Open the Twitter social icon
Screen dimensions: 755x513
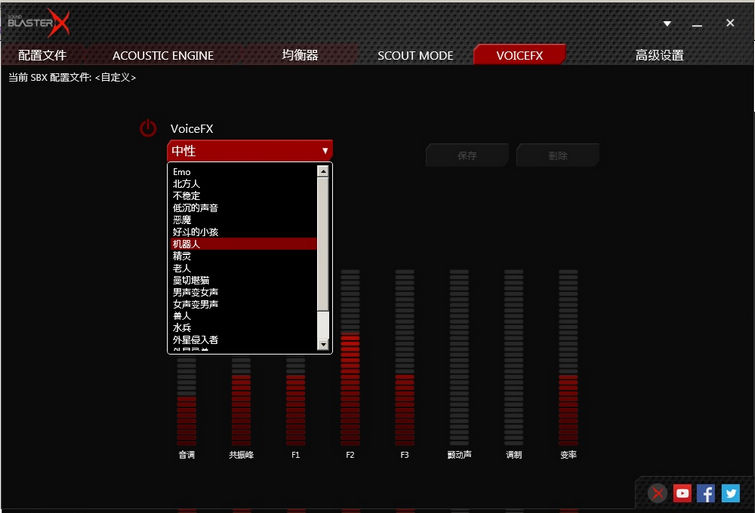point(730,493)
